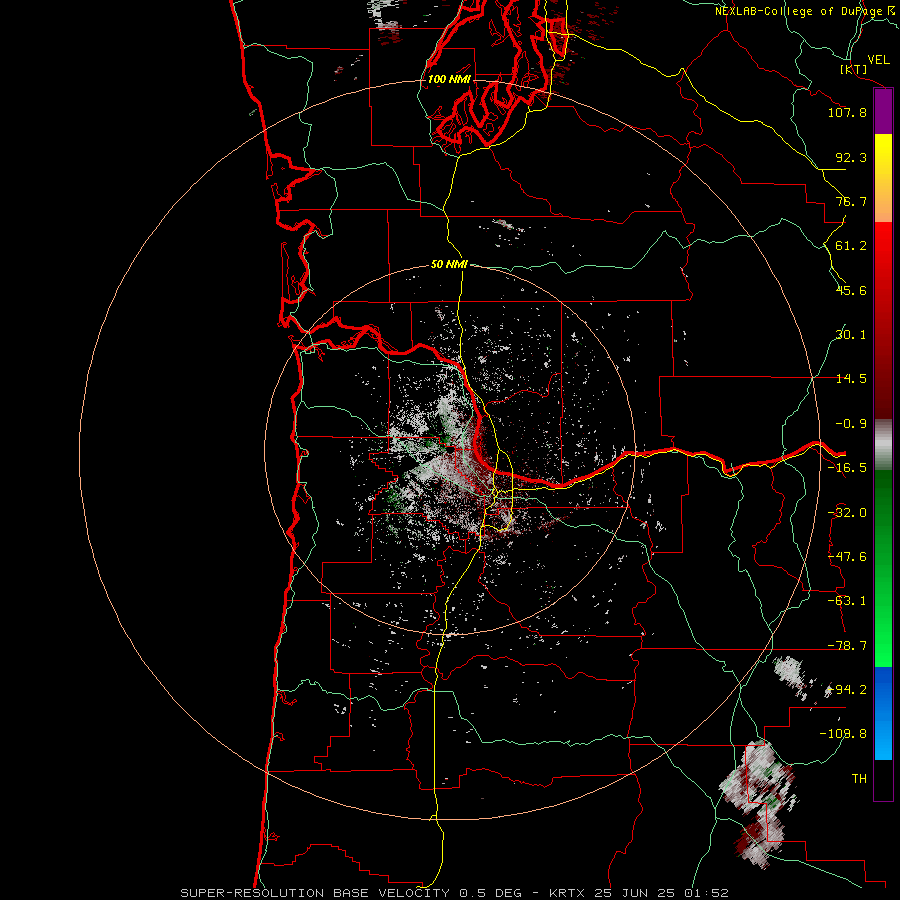The height and width of the screenshot is (900, 900).
Task: Click the 100 NMI range ring label
Action: pos(449,79)
